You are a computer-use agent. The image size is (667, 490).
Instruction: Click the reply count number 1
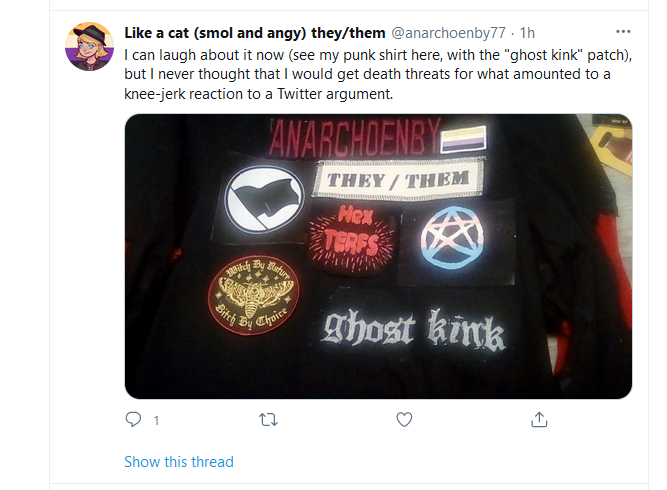tap(156, 421)
